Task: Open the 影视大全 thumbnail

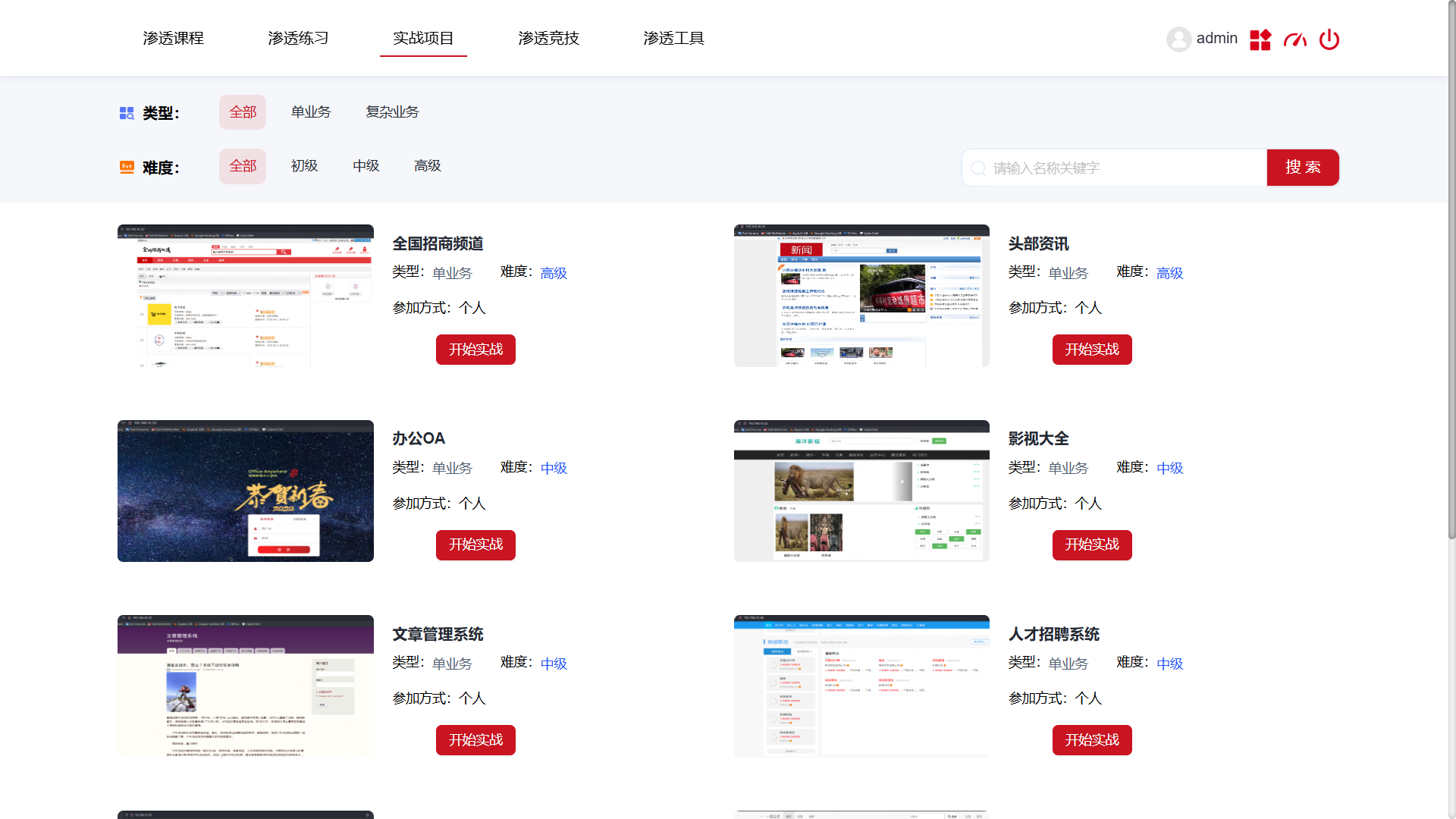Action: [861, 491]
